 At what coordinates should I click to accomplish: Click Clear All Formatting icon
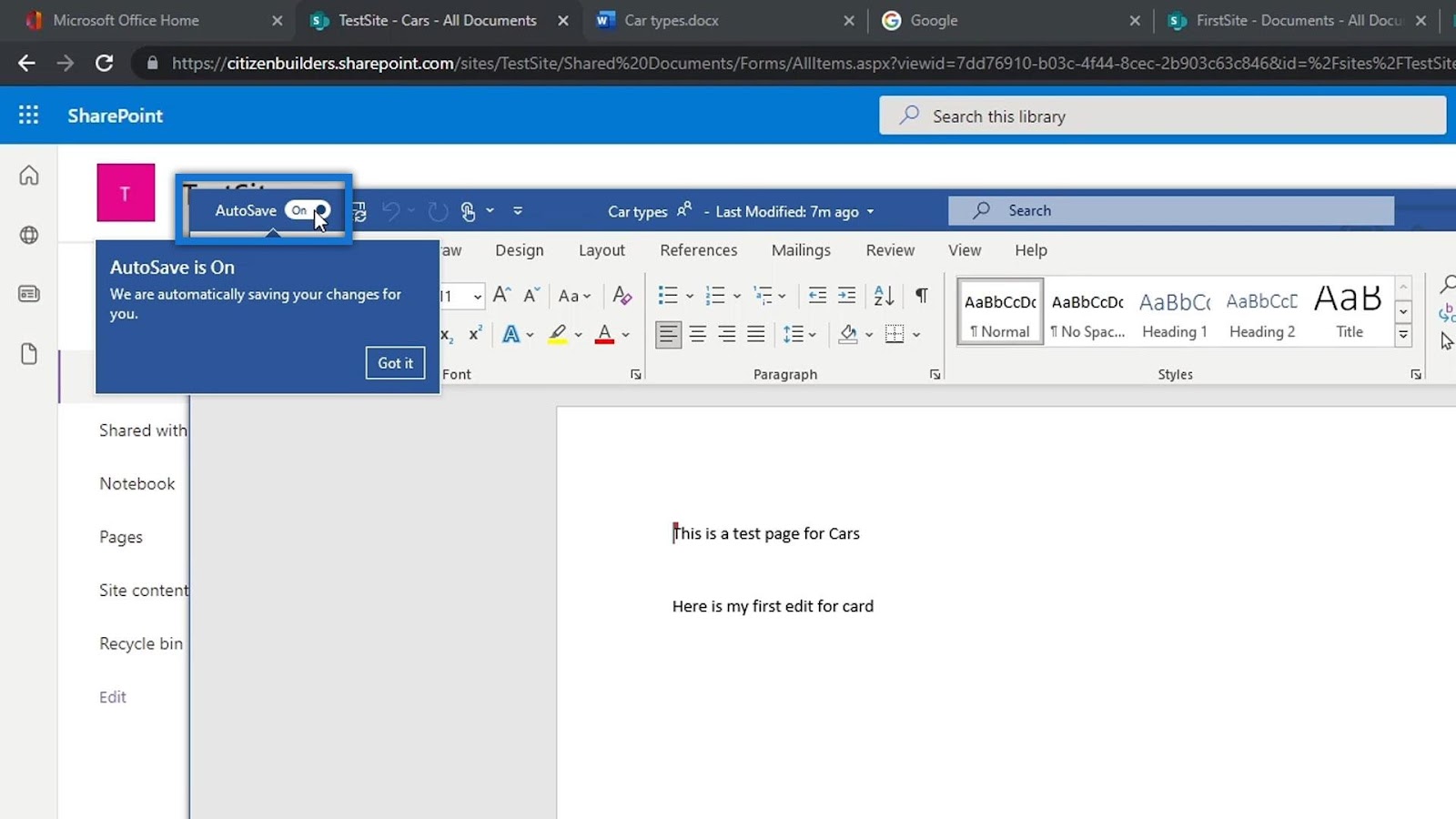click(622, 295)
